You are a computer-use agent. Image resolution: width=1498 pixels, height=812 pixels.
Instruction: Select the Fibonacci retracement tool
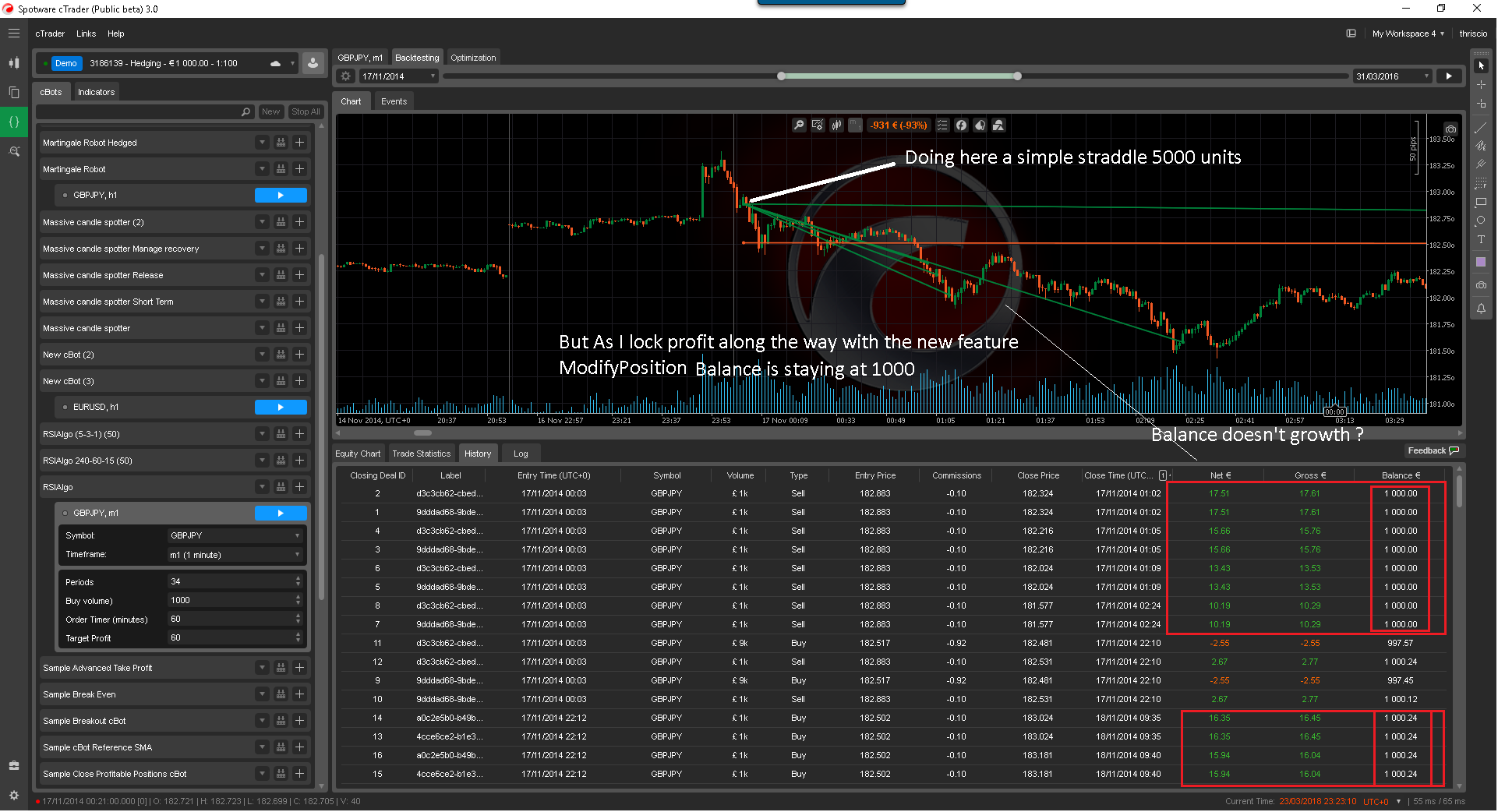(1481, 183)
